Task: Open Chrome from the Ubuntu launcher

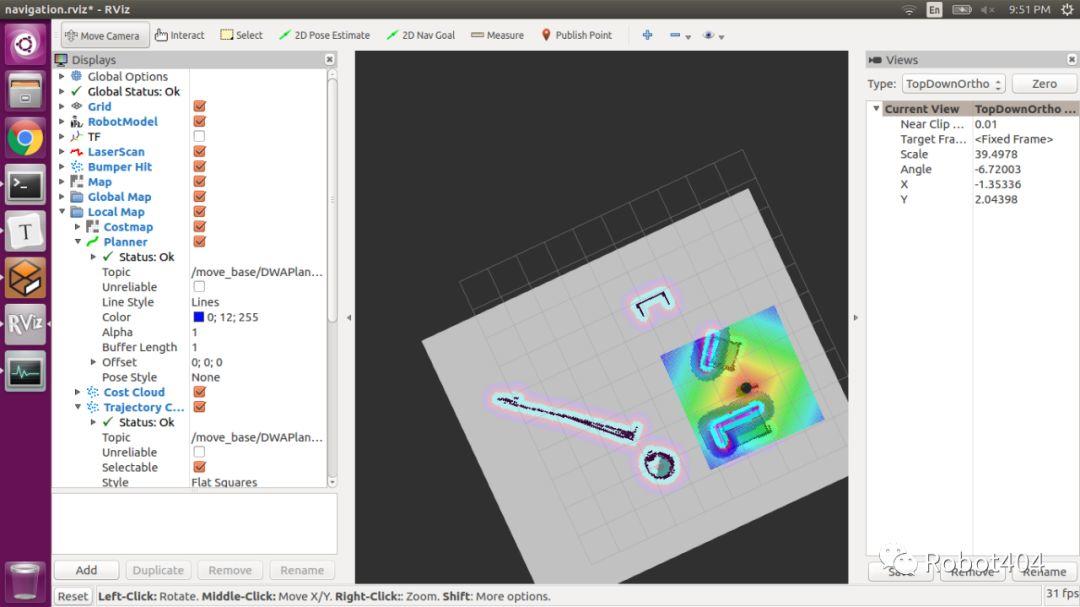Action: [x=25, y=137]
